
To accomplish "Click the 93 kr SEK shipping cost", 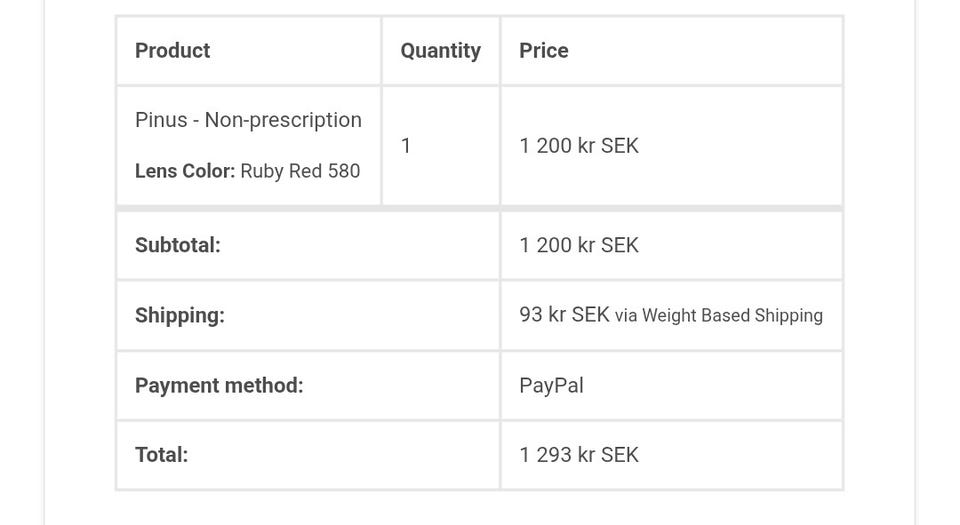I will click(x=564, y=315).
